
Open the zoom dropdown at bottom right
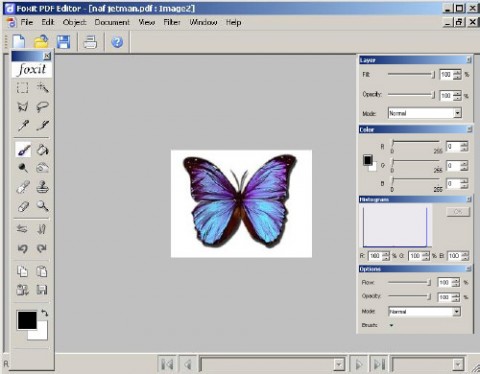click(458, 365)
